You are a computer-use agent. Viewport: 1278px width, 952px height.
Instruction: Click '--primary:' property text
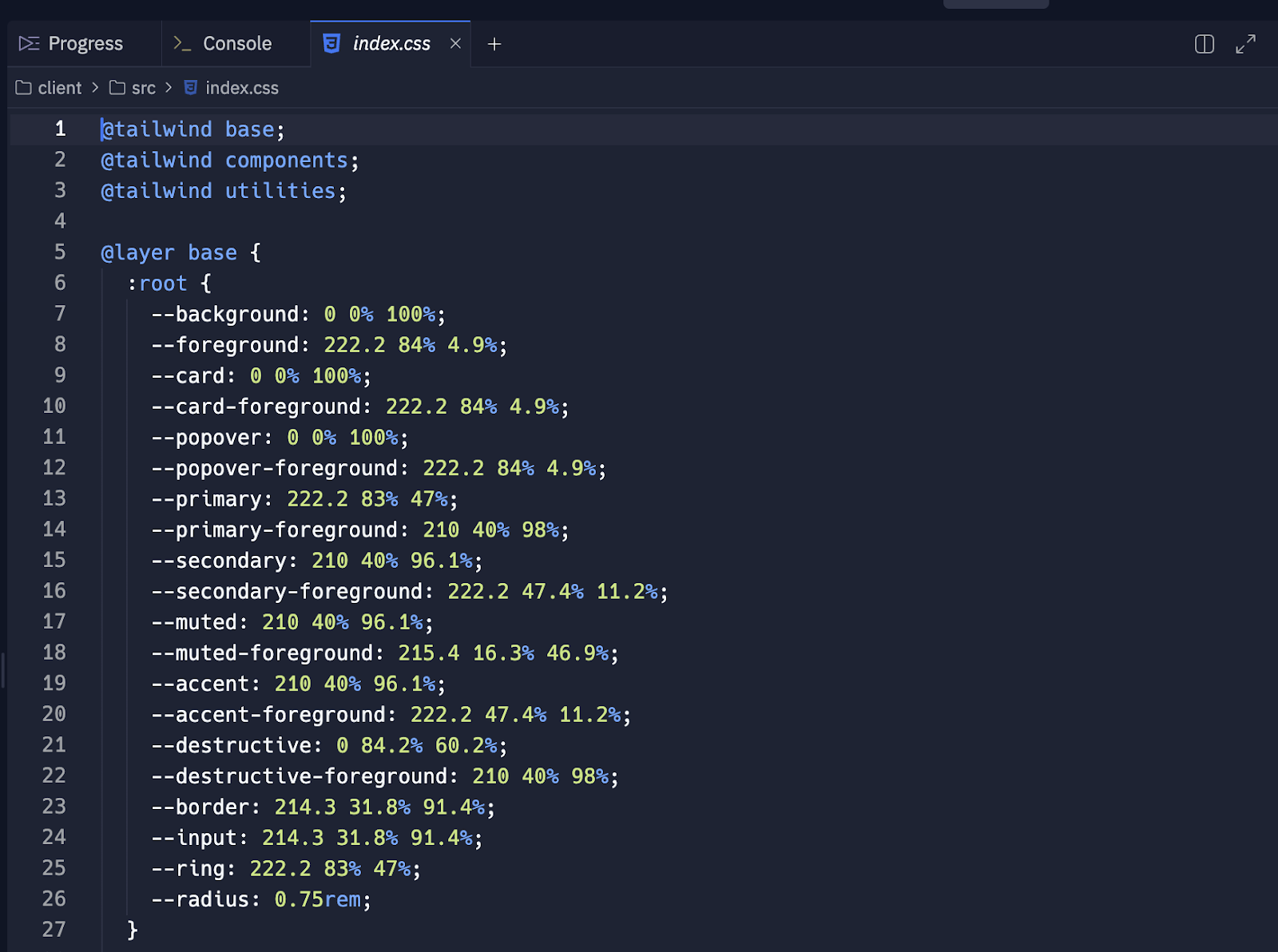(212, 499)
